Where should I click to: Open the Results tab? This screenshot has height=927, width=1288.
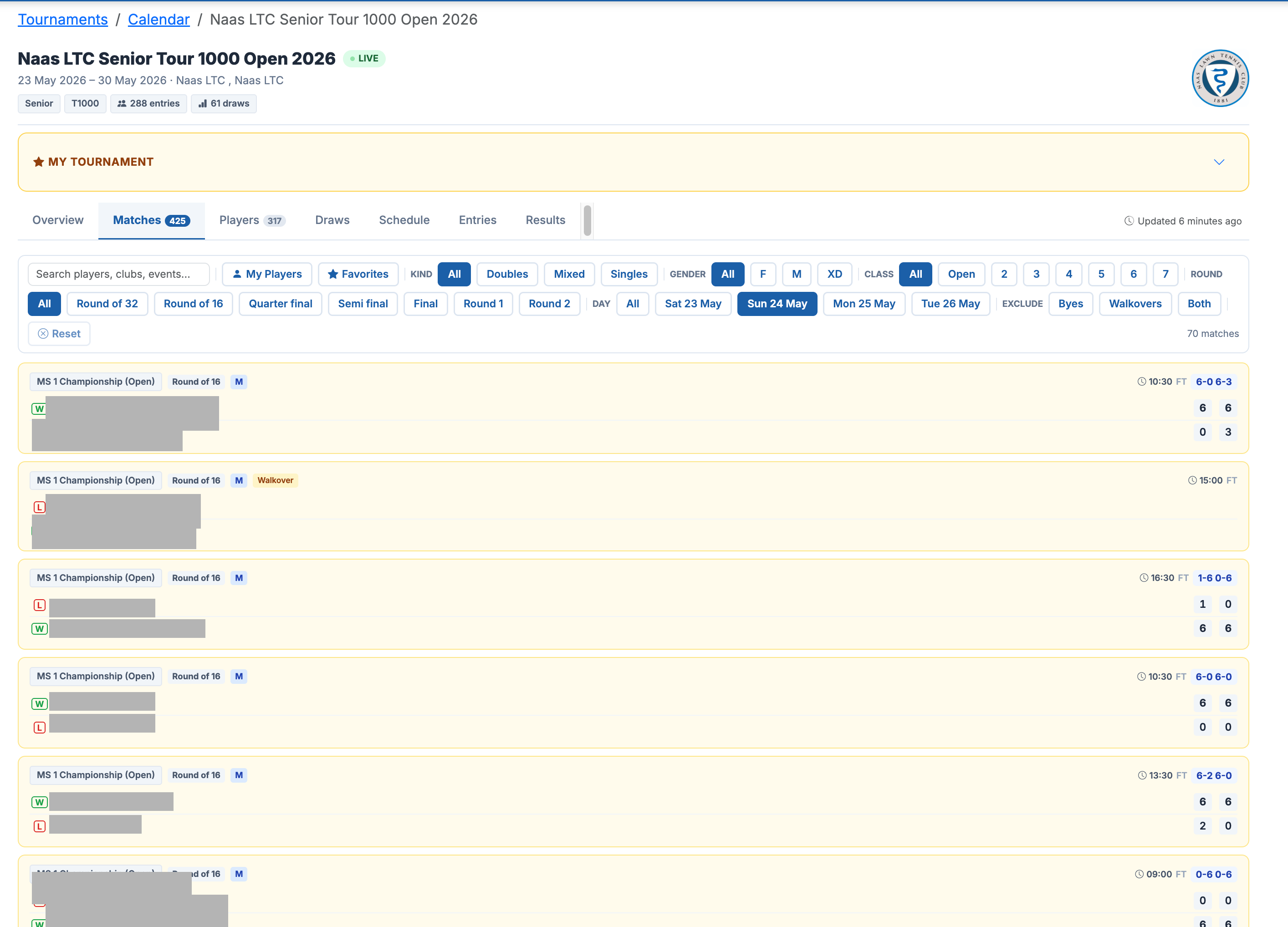[545, 220]
